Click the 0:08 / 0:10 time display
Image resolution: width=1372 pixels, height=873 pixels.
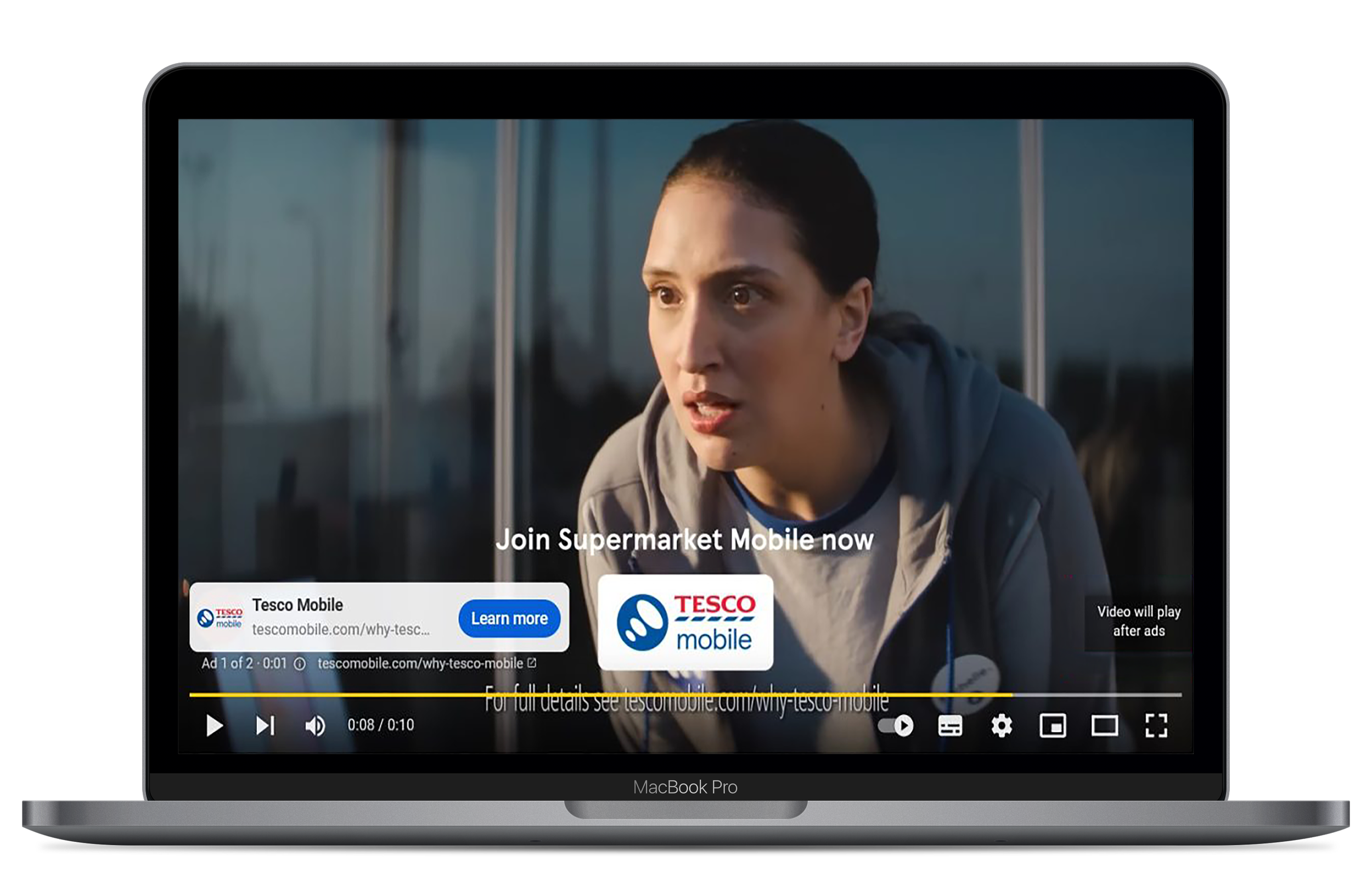pyautogui.click(x=381, y=725)
